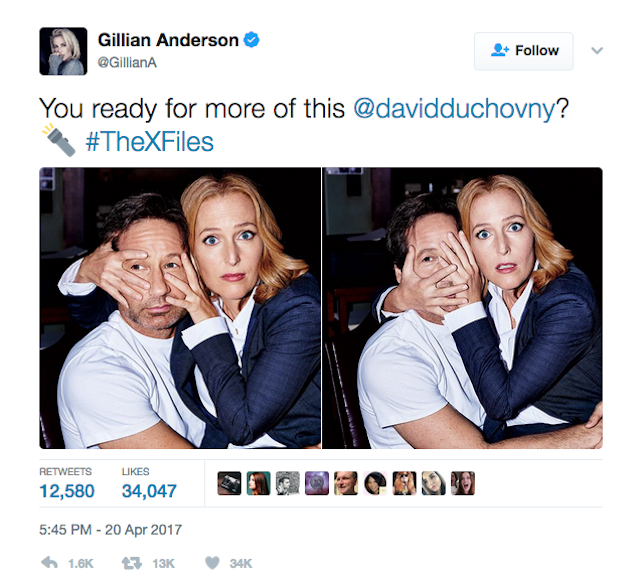Click the 5:45 PM timestamp
The height and width of the screenshot is (579, 640).
click(x=111, y=530)
